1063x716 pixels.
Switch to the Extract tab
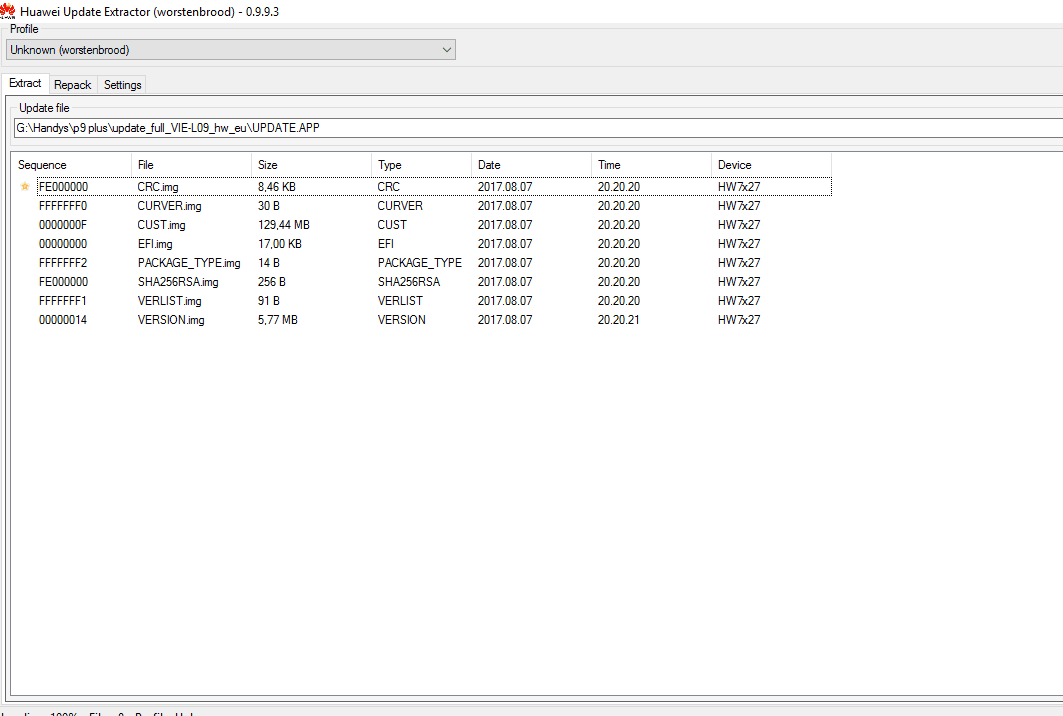point(25,83)
